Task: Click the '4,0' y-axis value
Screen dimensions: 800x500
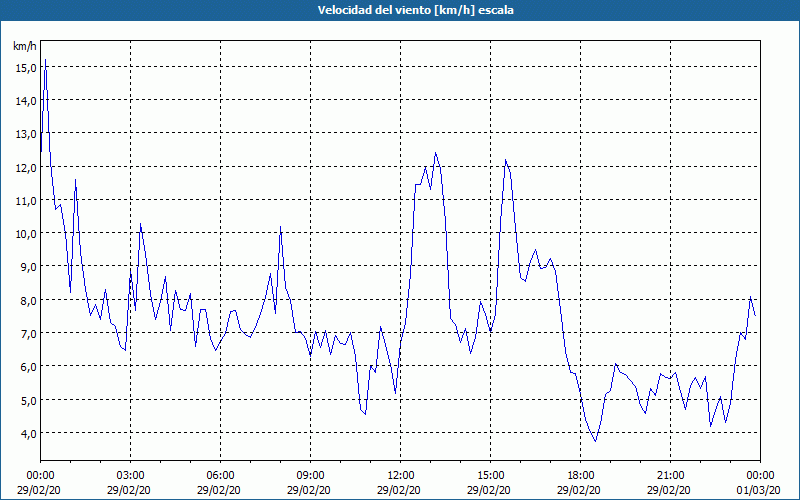Action: point(29,434)
